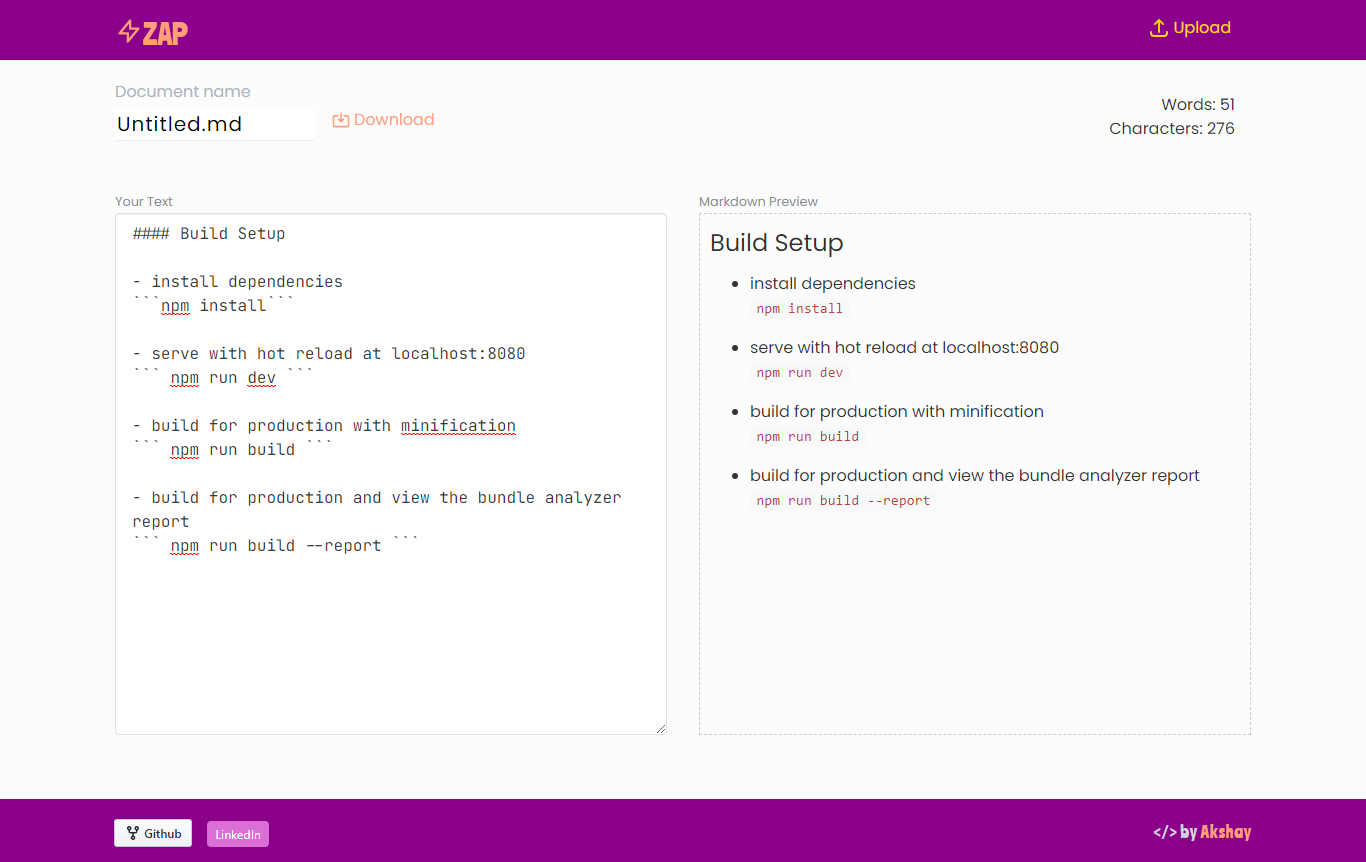Viewport: 1366px width, 862px height.
Task: Follow the Akshay author link
Action: click(1225, 832)
